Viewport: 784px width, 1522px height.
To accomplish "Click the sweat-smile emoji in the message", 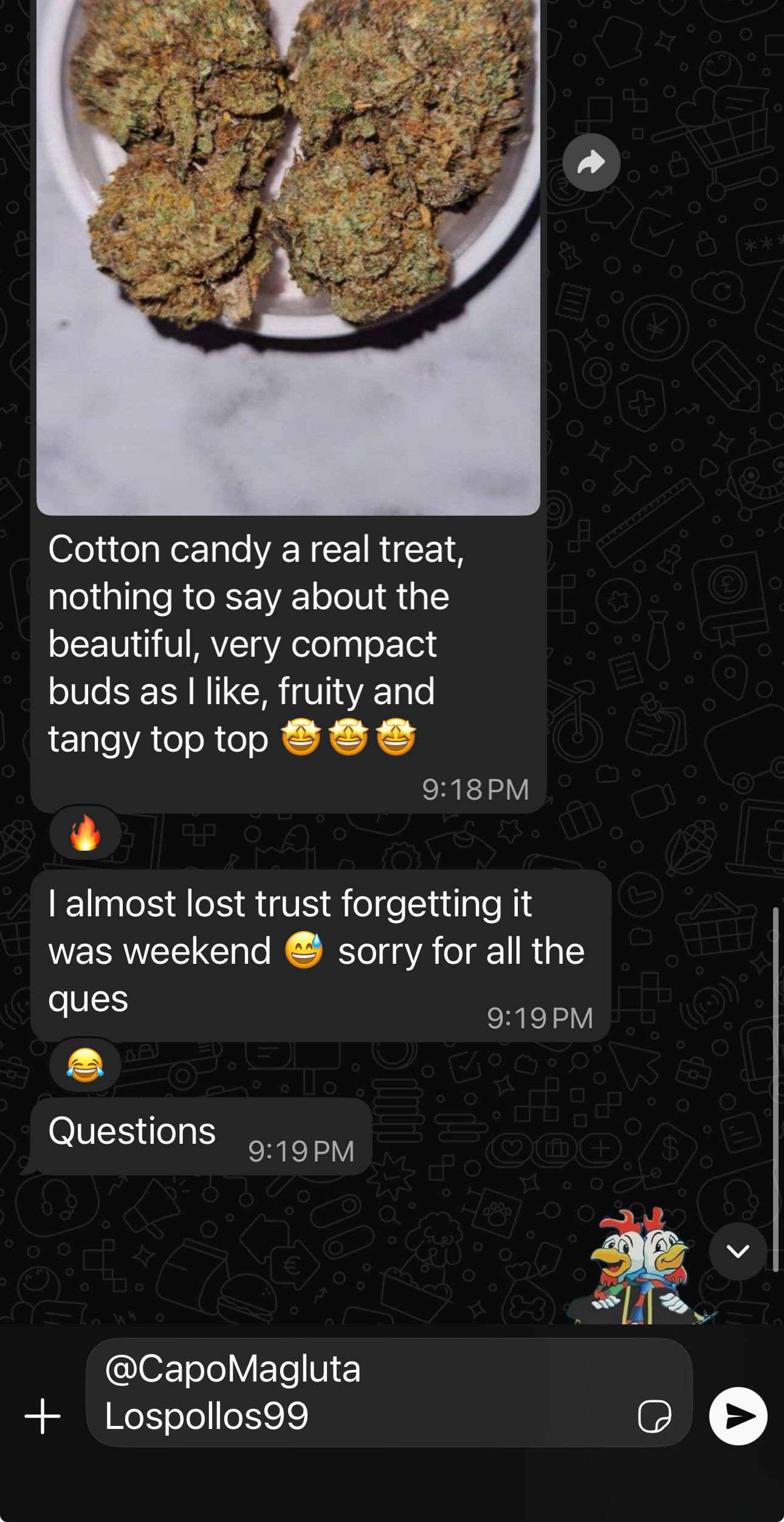I will coord(304,950).
